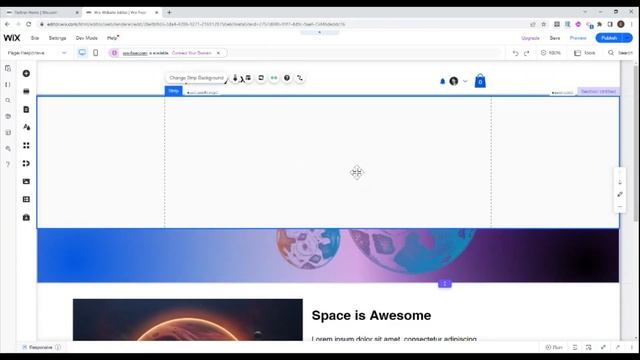The width and height of the screenshot is (640, 360).
Task: Click the Connect Your Domain link
Action: pos(191,53)
